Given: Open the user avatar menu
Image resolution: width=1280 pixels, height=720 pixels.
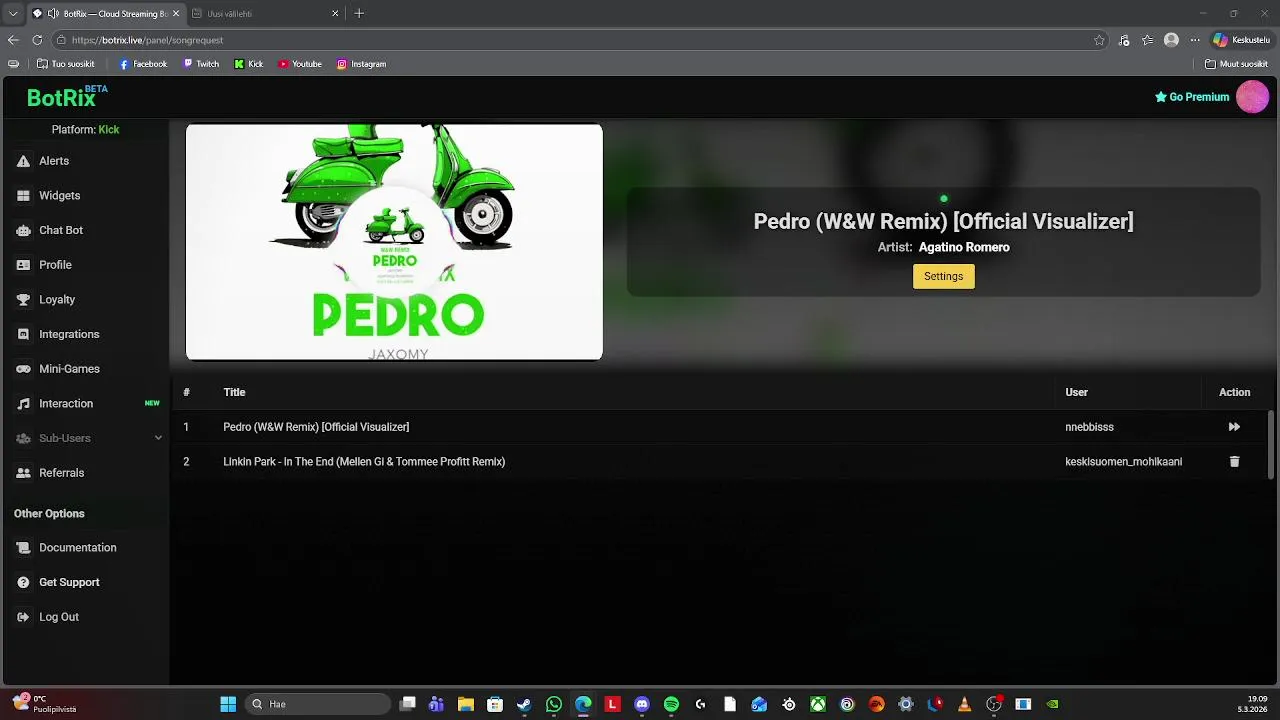Looking at the screenshot, I should coord(1252,97).
